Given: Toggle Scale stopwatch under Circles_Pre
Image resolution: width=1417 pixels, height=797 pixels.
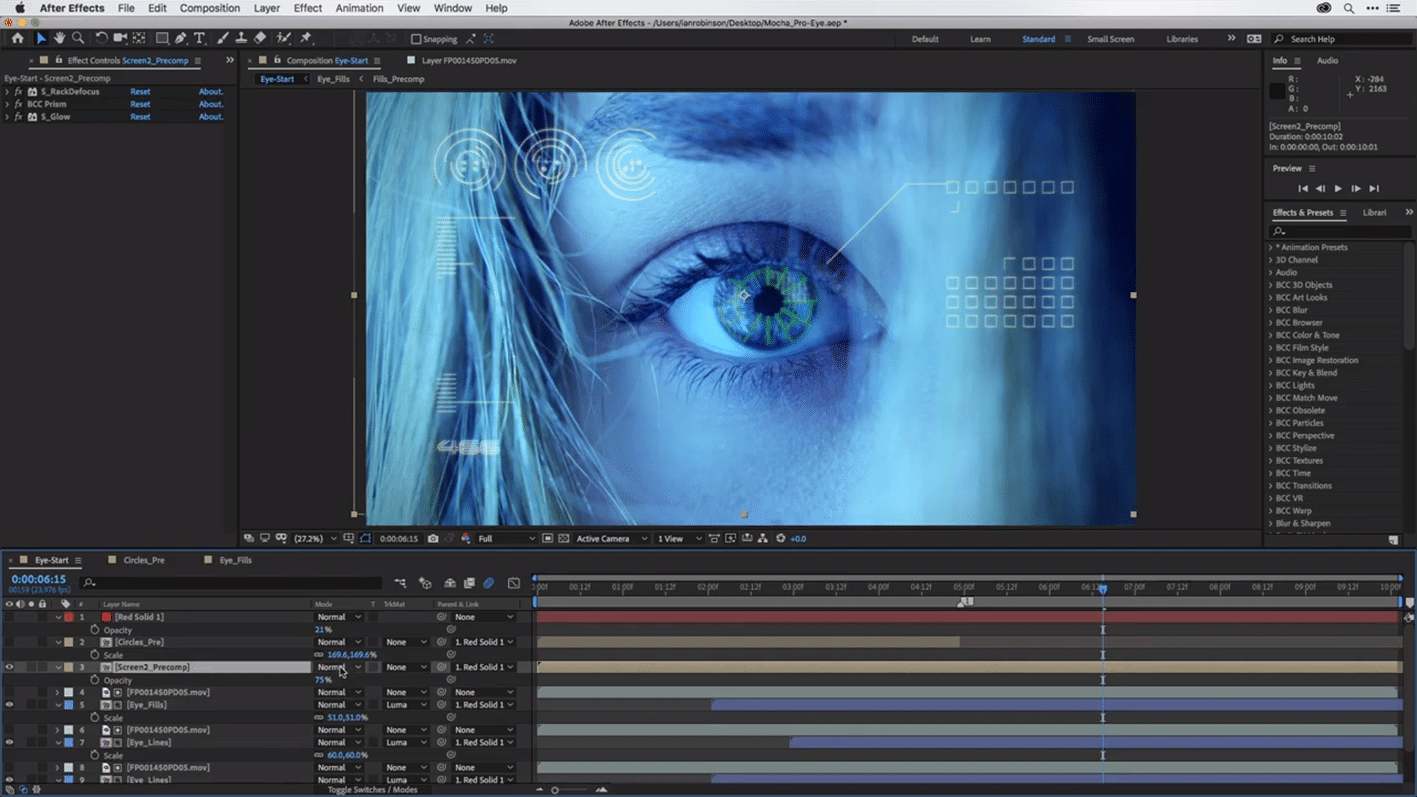Looking at the screenshot, I should click(95, 655).
